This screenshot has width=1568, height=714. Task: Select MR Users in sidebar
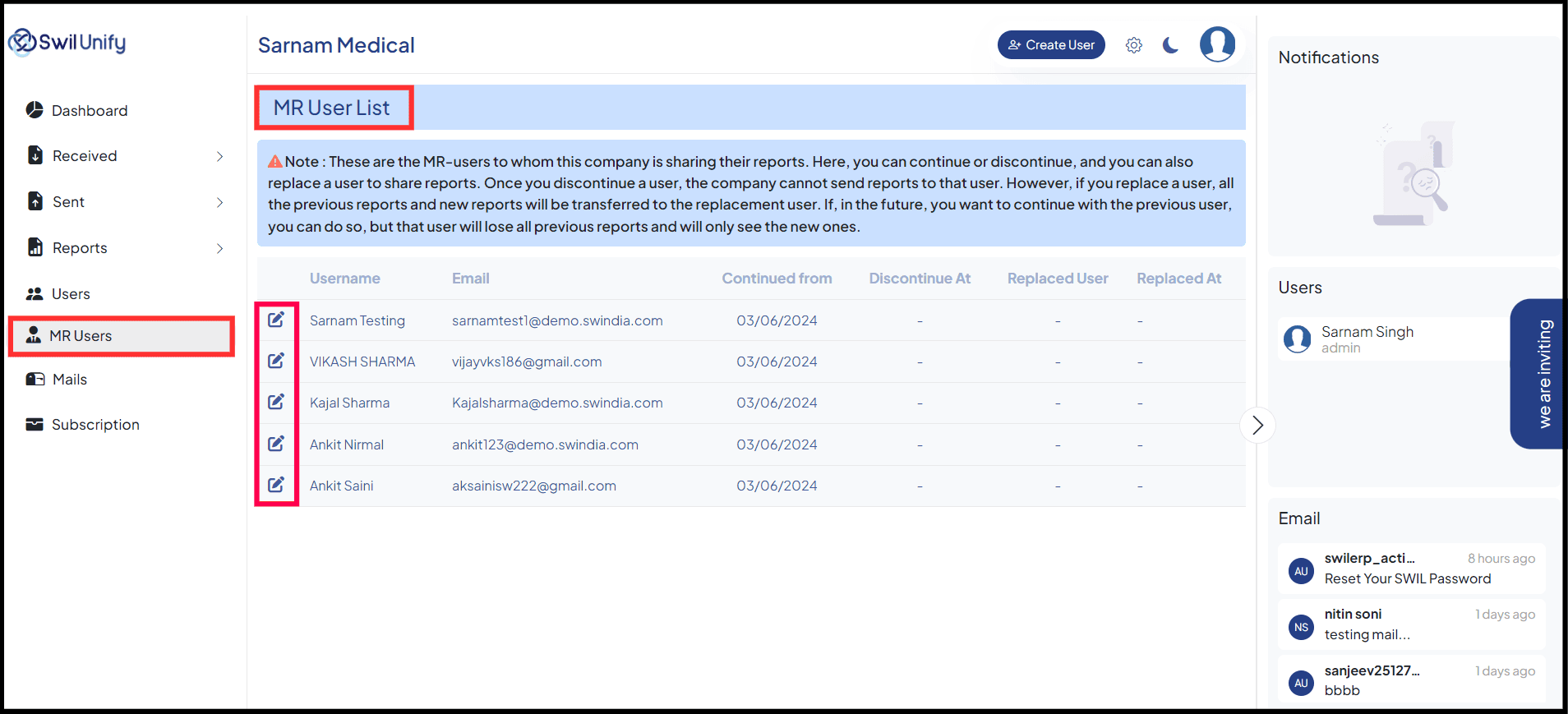pyautogui.click(x=122, y=336)
